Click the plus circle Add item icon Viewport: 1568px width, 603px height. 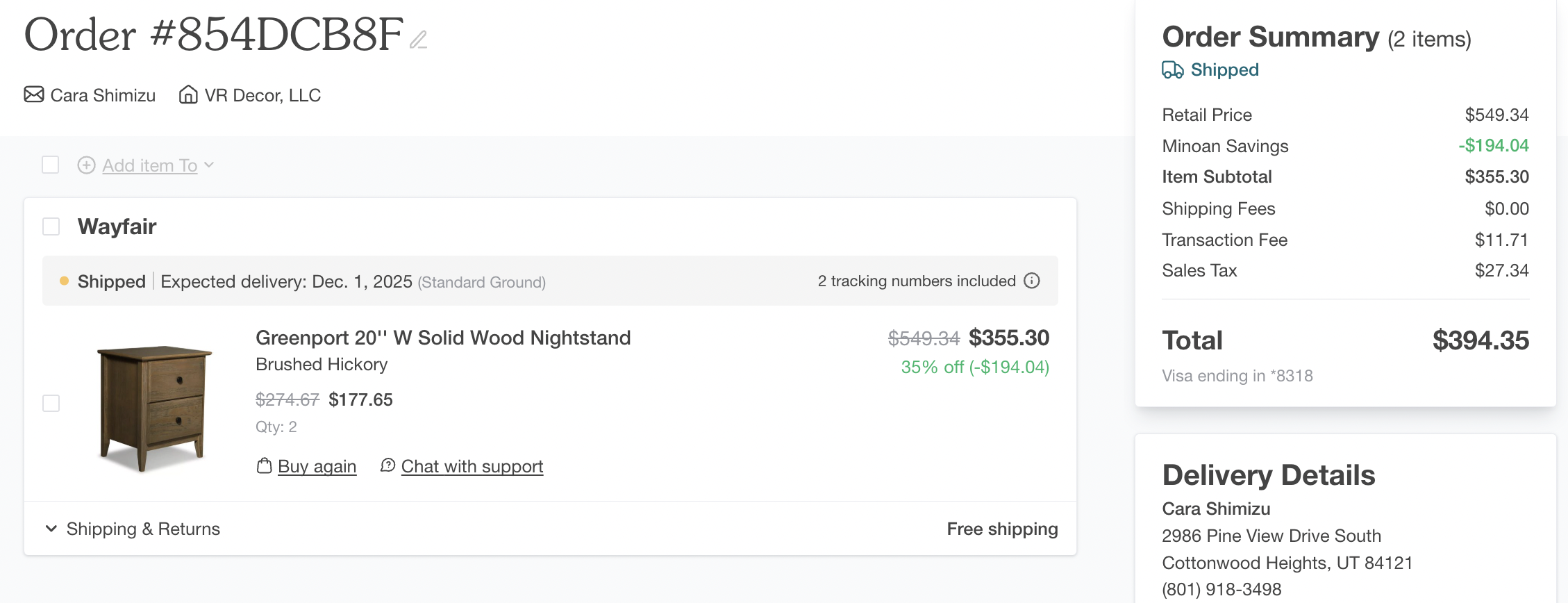click(86, 165)
